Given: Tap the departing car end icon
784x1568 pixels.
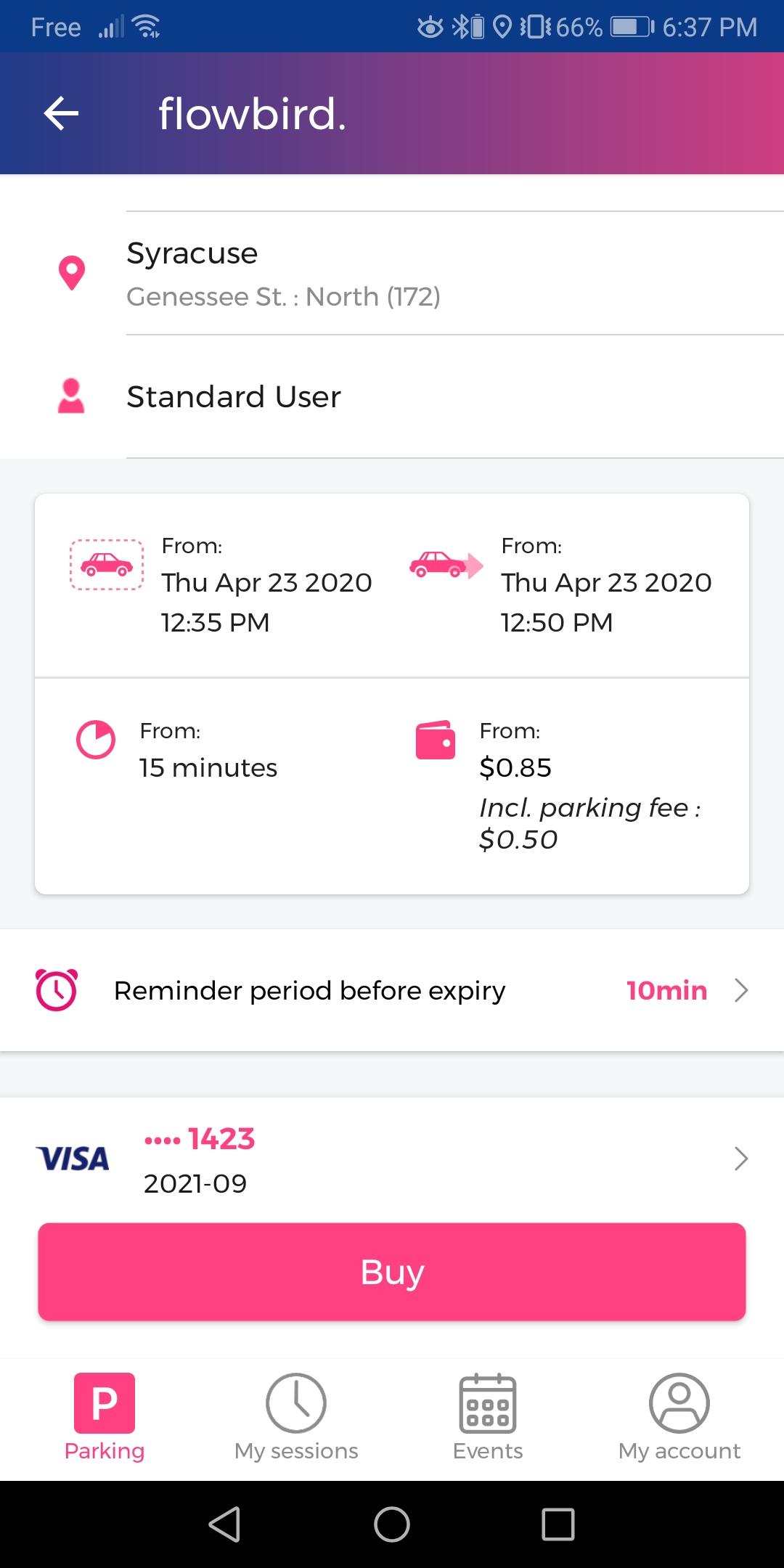Looking at the screenshot, I should point(445,565).
